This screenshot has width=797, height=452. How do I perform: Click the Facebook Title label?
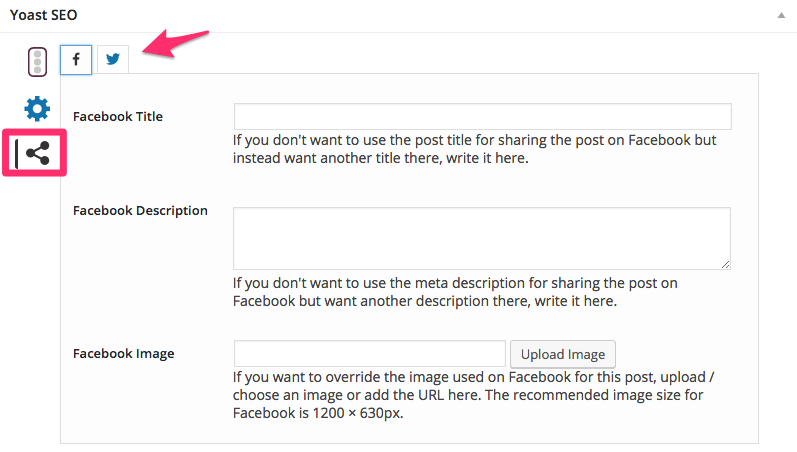coord(118,116)
